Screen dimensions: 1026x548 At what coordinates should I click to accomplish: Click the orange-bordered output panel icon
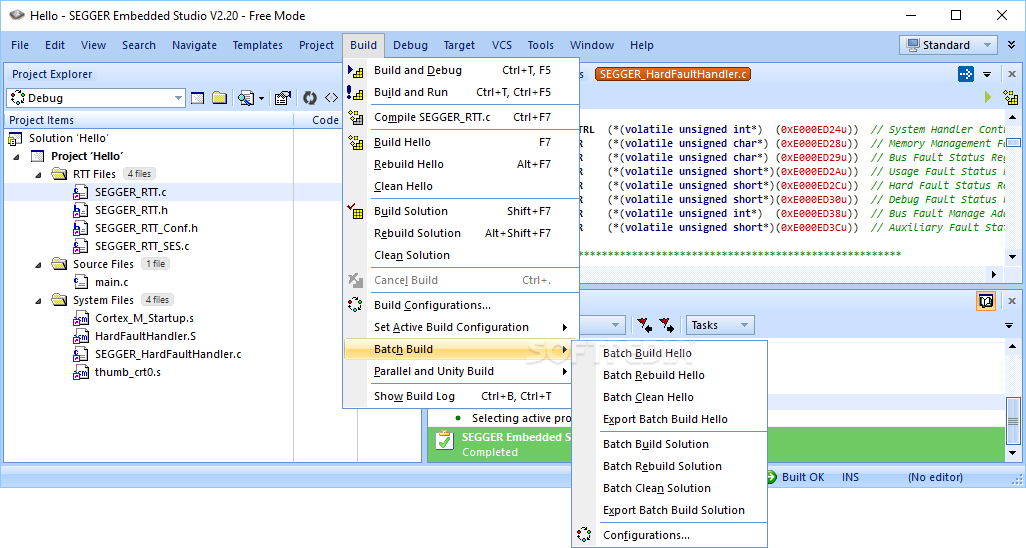pos(986,301)
